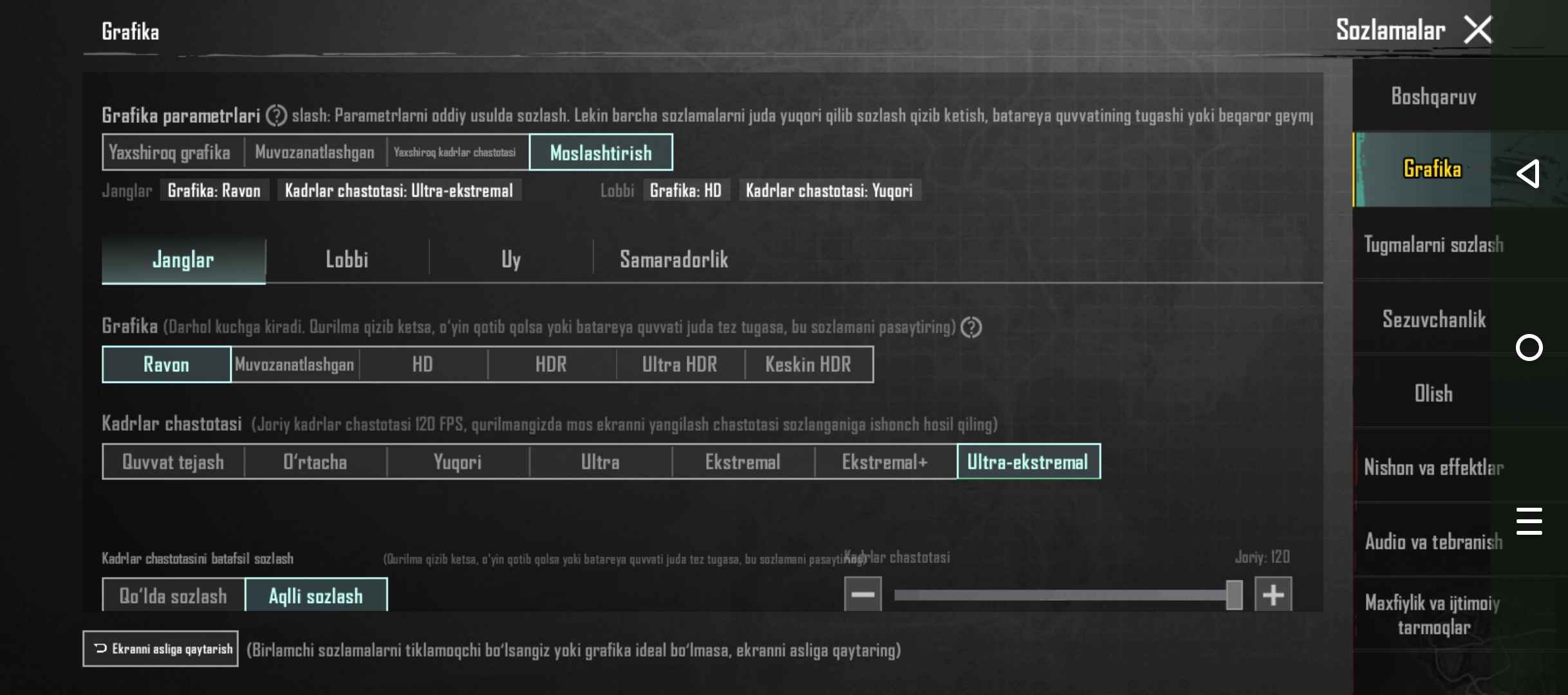1568x695 pixels.
Task: Close the Sozlamalar settings panel
Action: [x=1478, y=30]
